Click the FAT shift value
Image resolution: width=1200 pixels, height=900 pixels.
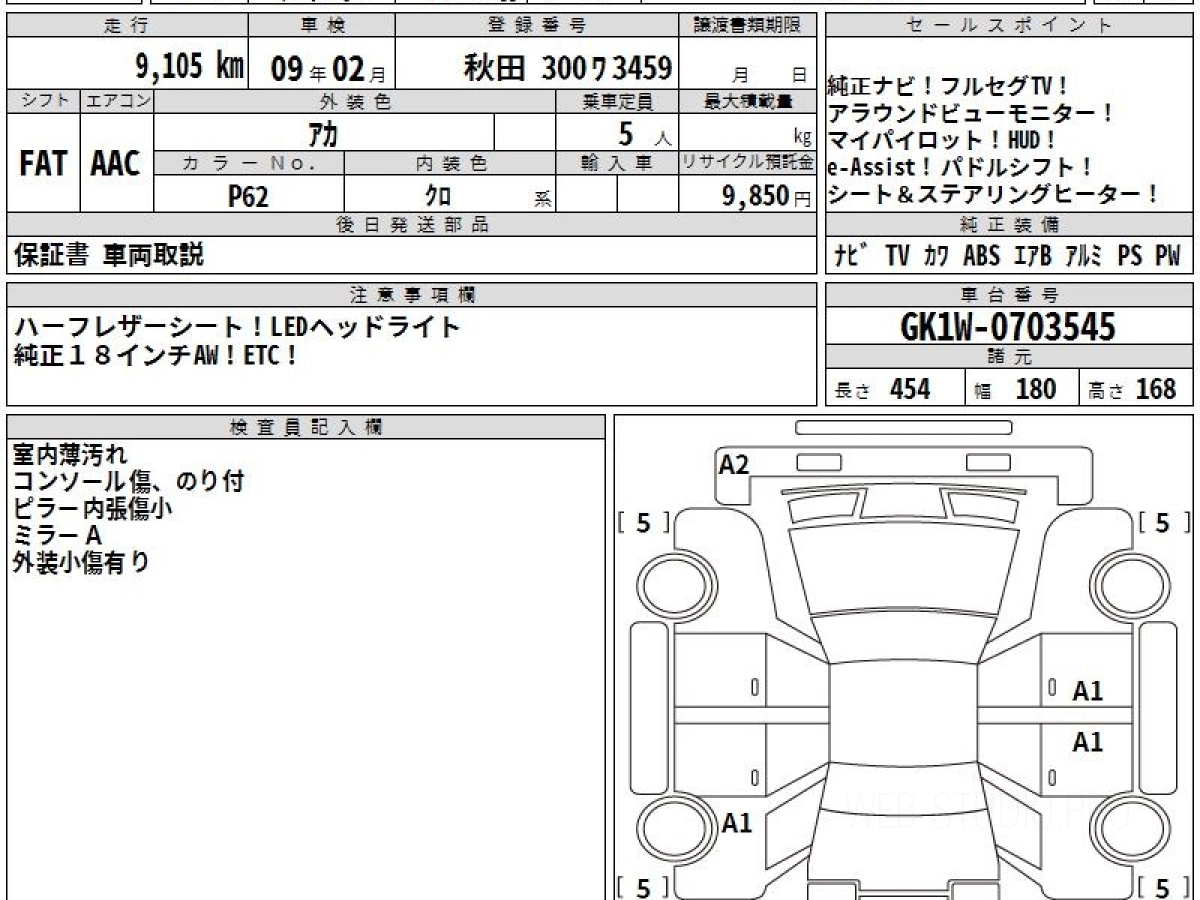[43, 164]
